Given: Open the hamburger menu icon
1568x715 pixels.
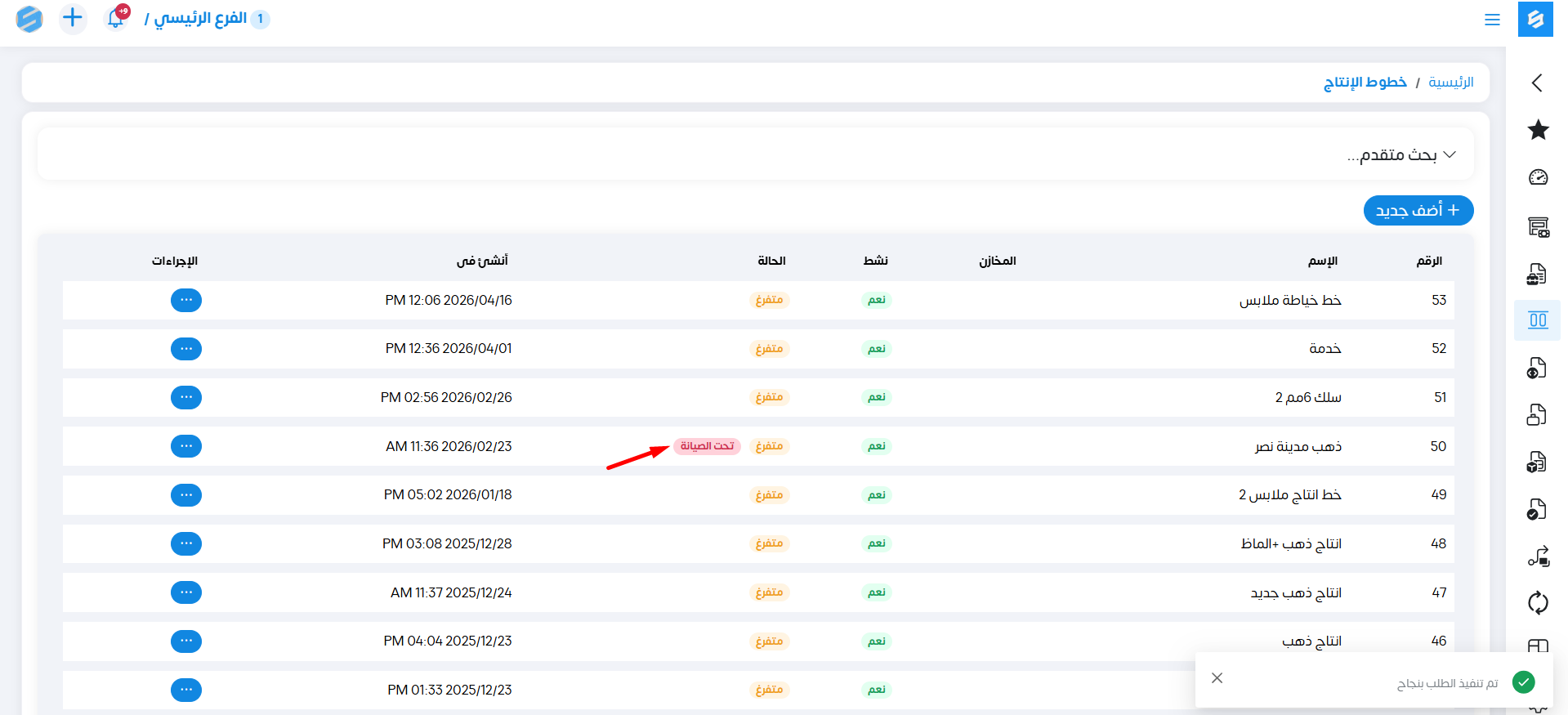Looking at the screenshot, I should pos(1492,20).
